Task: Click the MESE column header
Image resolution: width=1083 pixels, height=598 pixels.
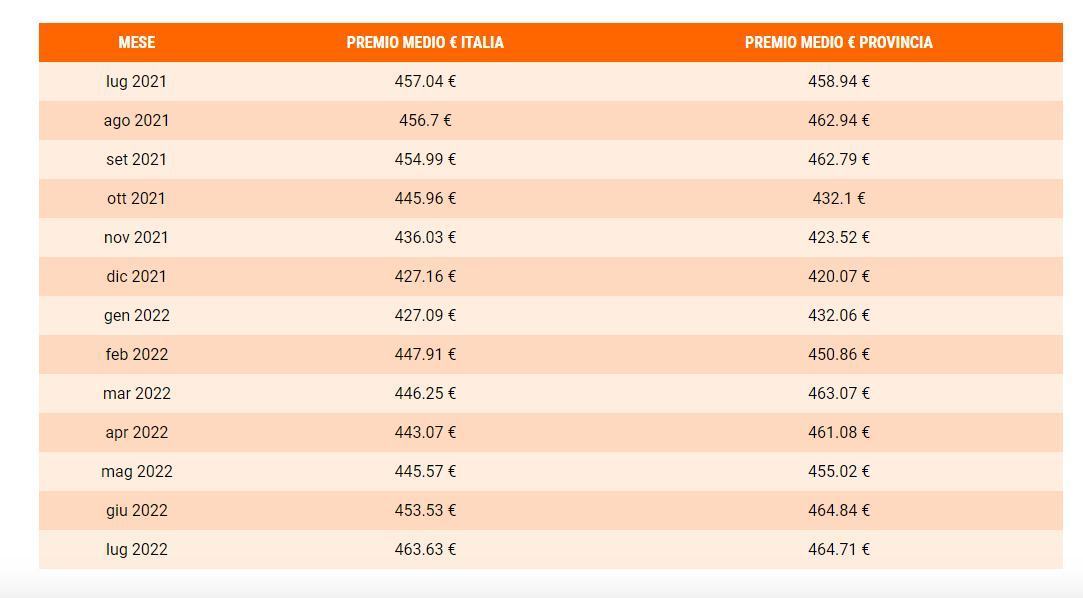Action: [x=136, y=42]
